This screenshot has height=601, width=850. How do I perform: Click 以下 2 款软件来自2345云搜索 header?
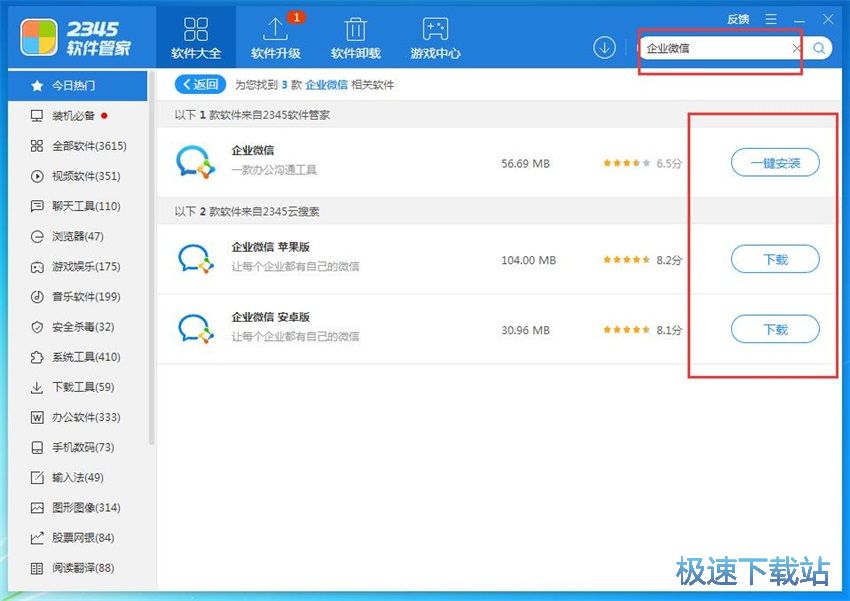click(247, 211)
